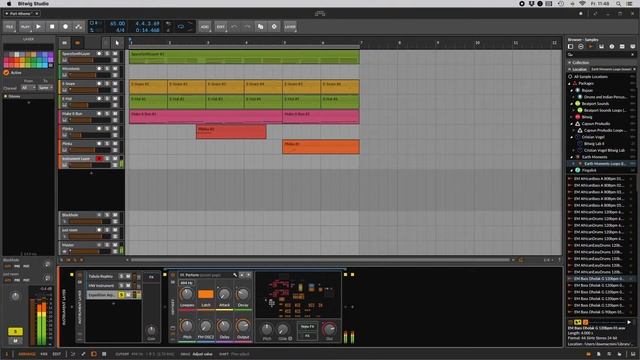Viewport: 640px width, 360px height.
Task: Click the browser's circular filter icon
Action: pos(581,47)
